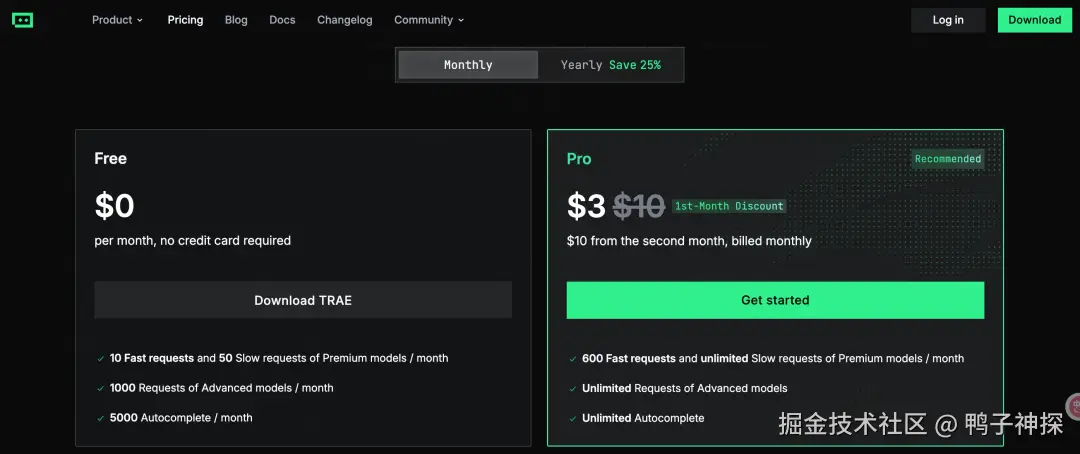This screenshot has height=454, width=1080.
Task: Click the Download TRAE button
Action: pos(303,300)
